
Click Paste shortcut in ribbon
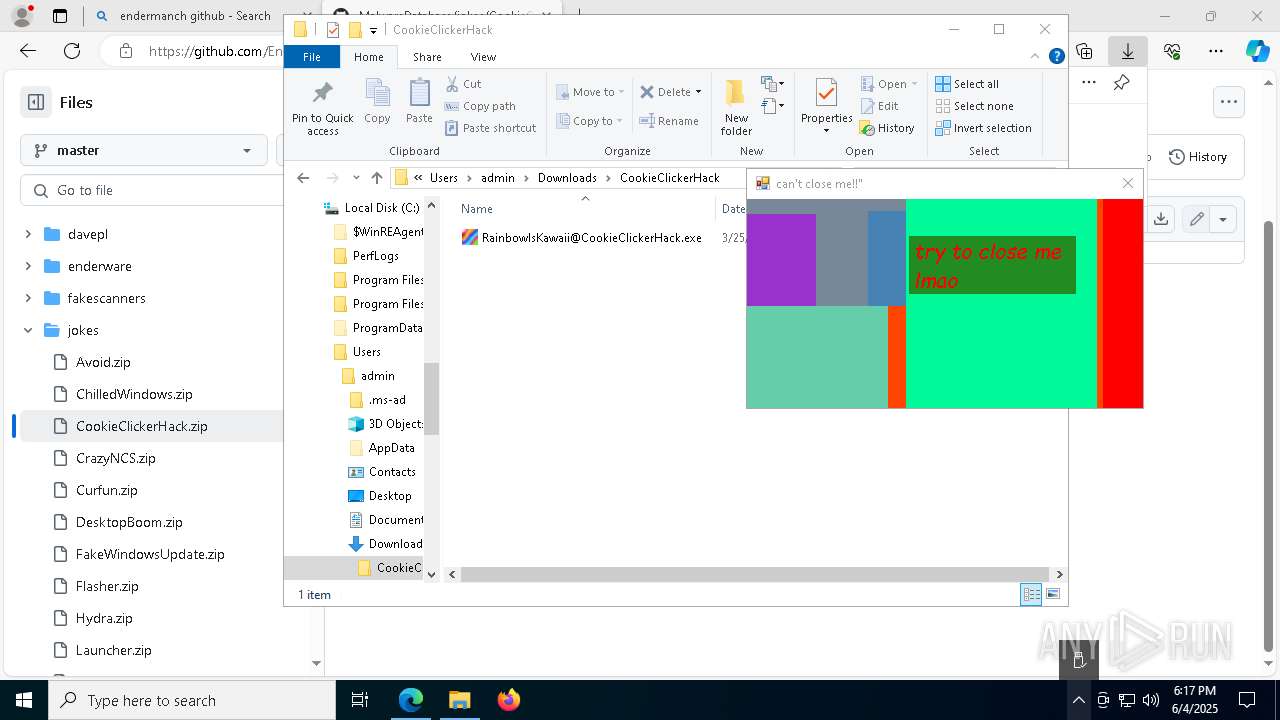pos(490,128)
